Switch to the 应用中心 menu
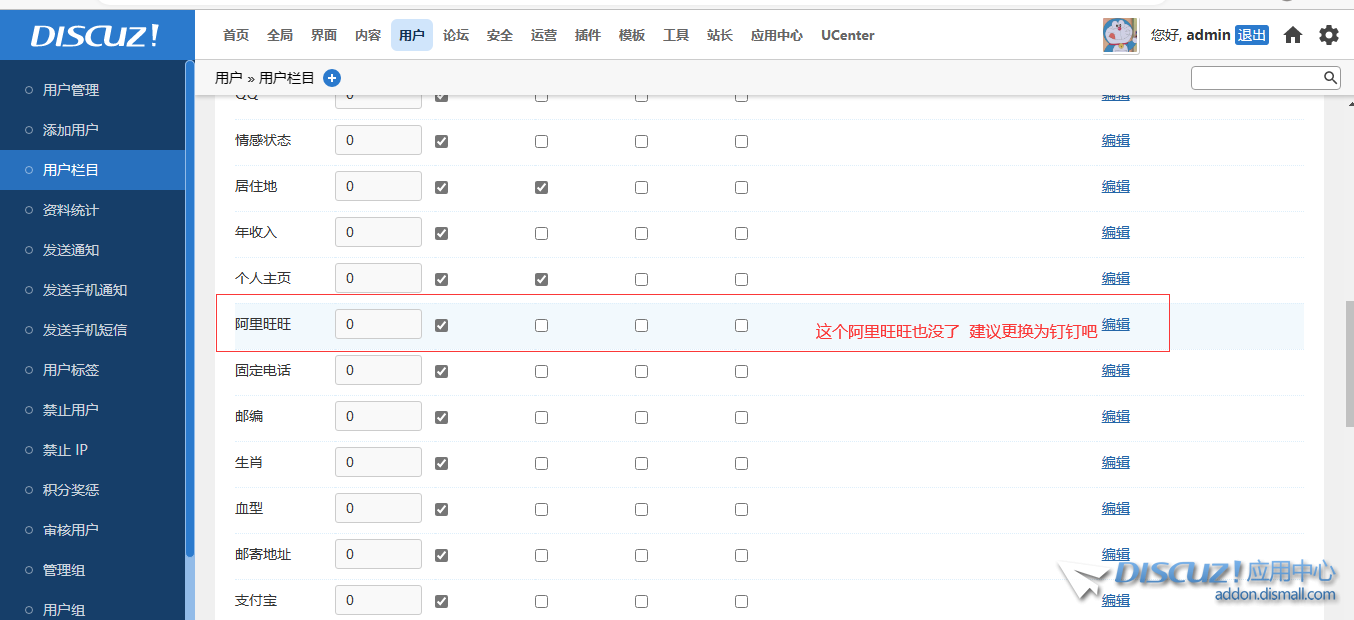This screenshot has width=1354, height=620. (x=777, y=35)
